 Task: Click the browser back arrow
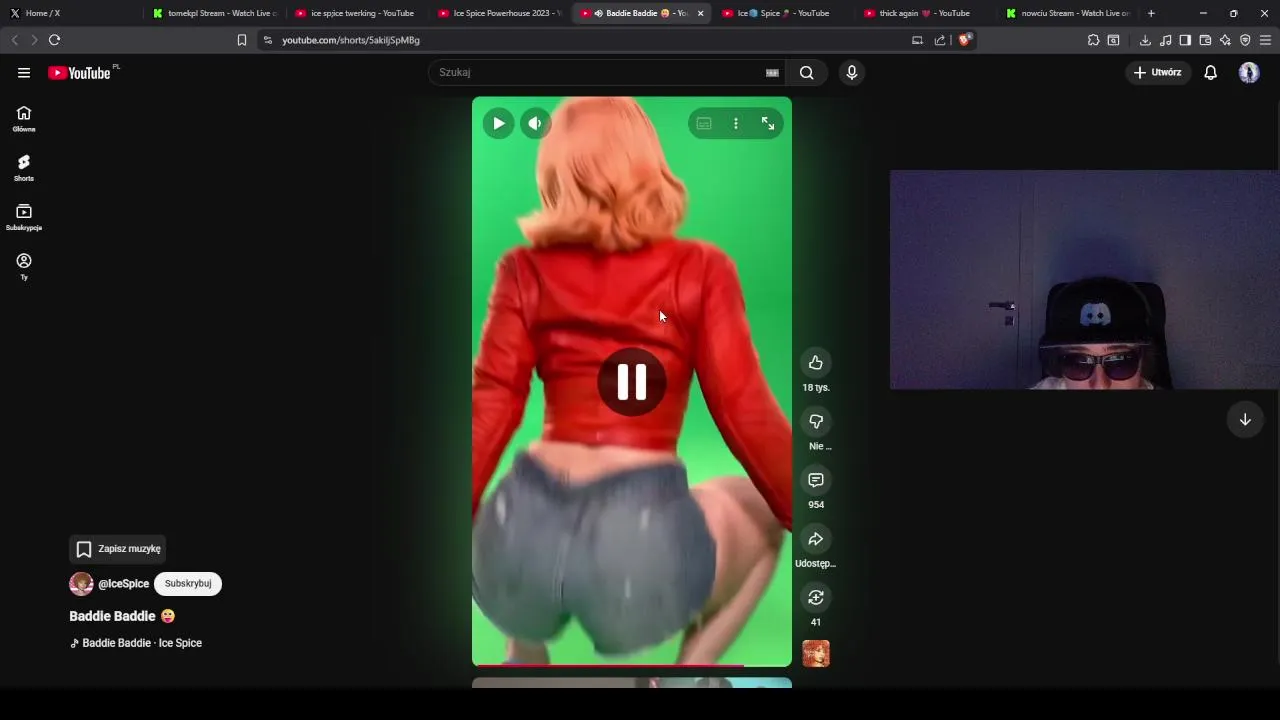coord(14,40)
